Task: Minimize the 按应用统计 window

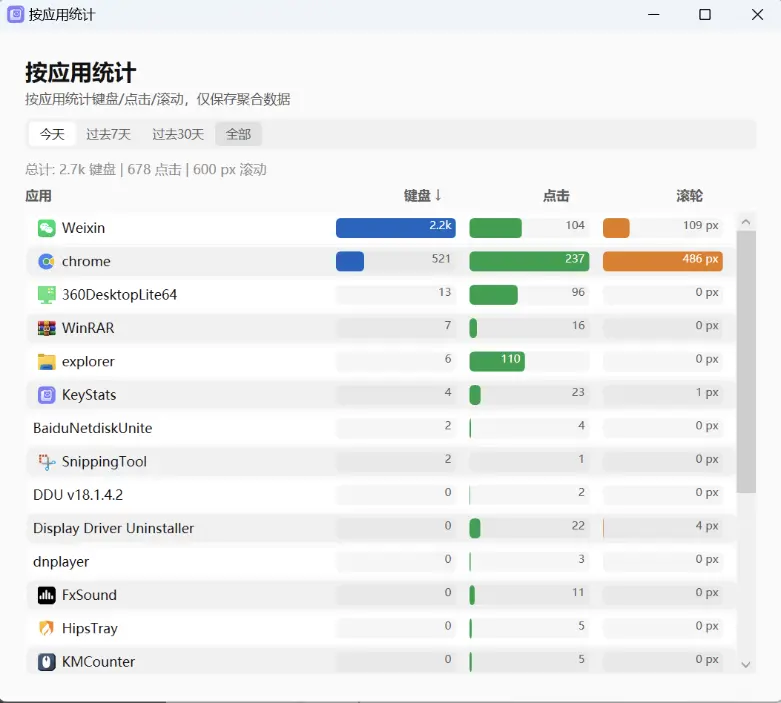Action: coord(653,14)
